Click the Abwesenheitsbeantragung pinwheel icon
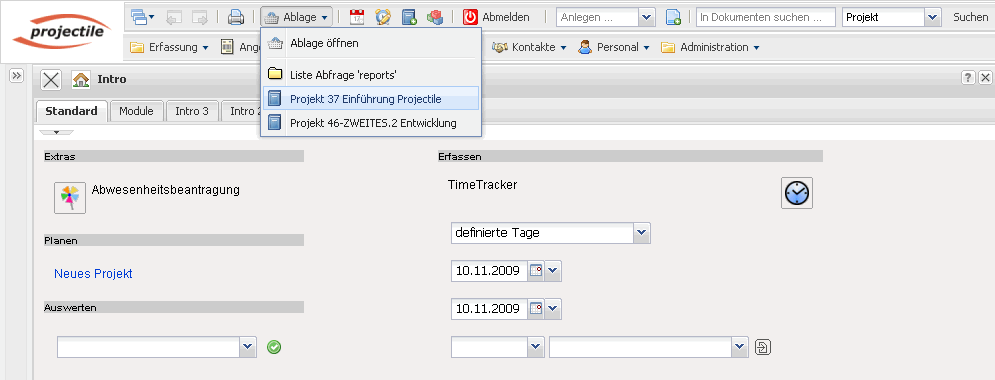The height and width of the screenshot is (380, 995). click(x=69, y=197)
